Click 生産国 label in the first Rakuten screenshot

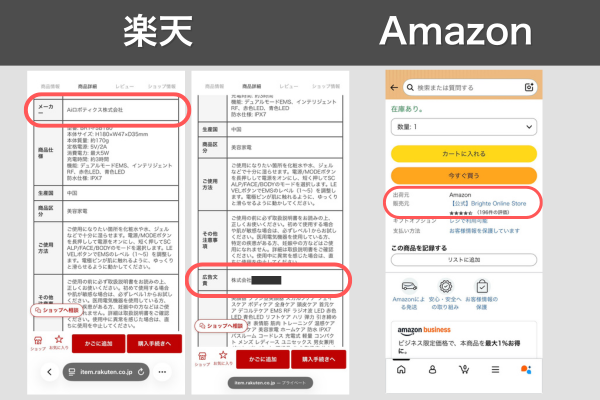[46, 193]
